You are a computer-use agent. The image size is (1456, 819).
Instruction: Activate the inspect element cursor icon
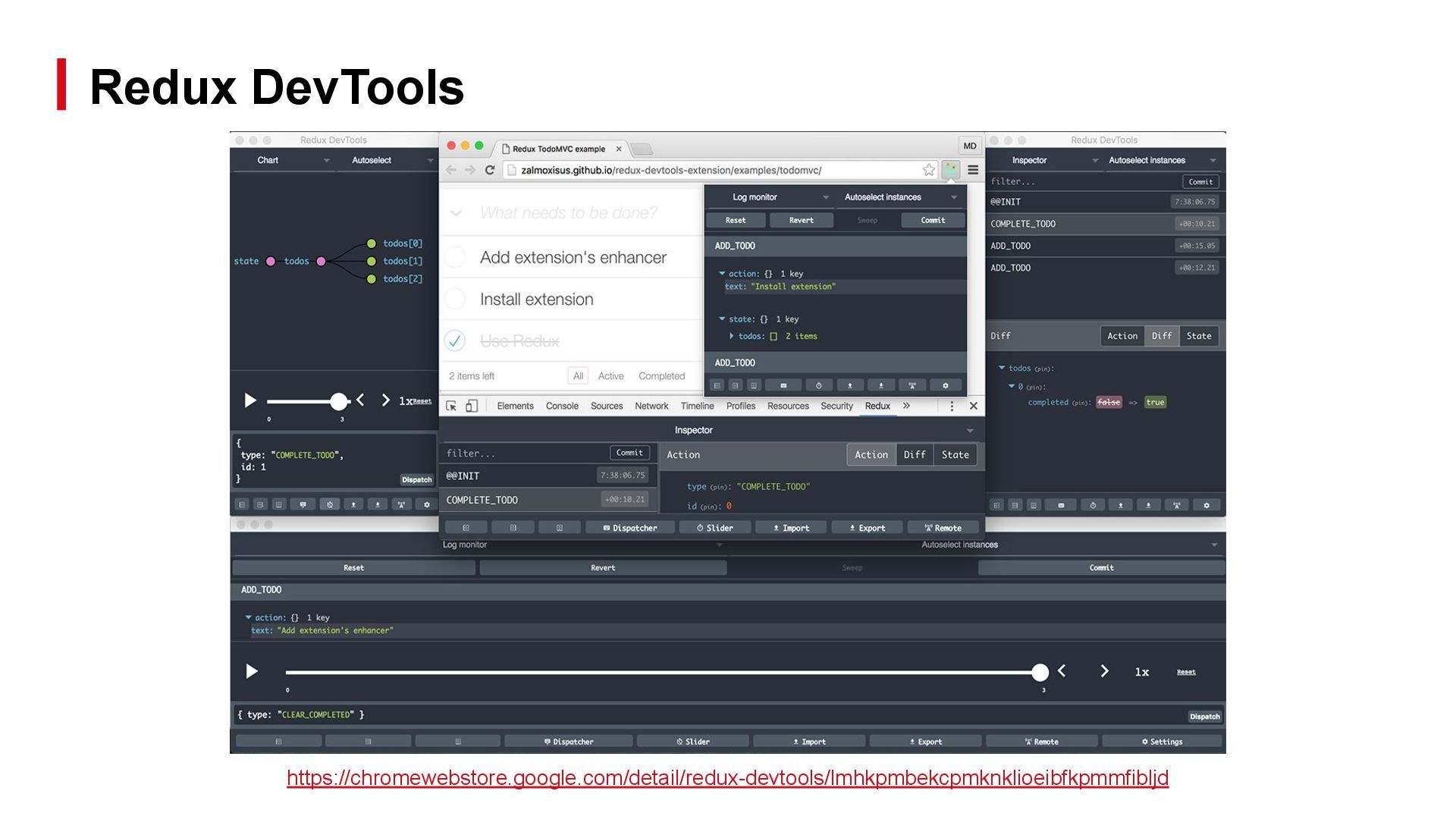tap(451, 406)
